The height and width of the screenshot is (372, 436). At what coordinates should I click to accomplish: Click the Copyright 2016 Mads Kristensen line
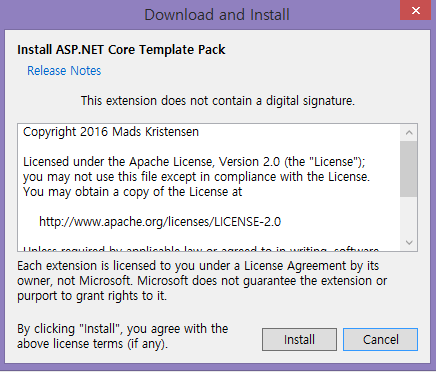pyautogui.click(x=111, y=132)
